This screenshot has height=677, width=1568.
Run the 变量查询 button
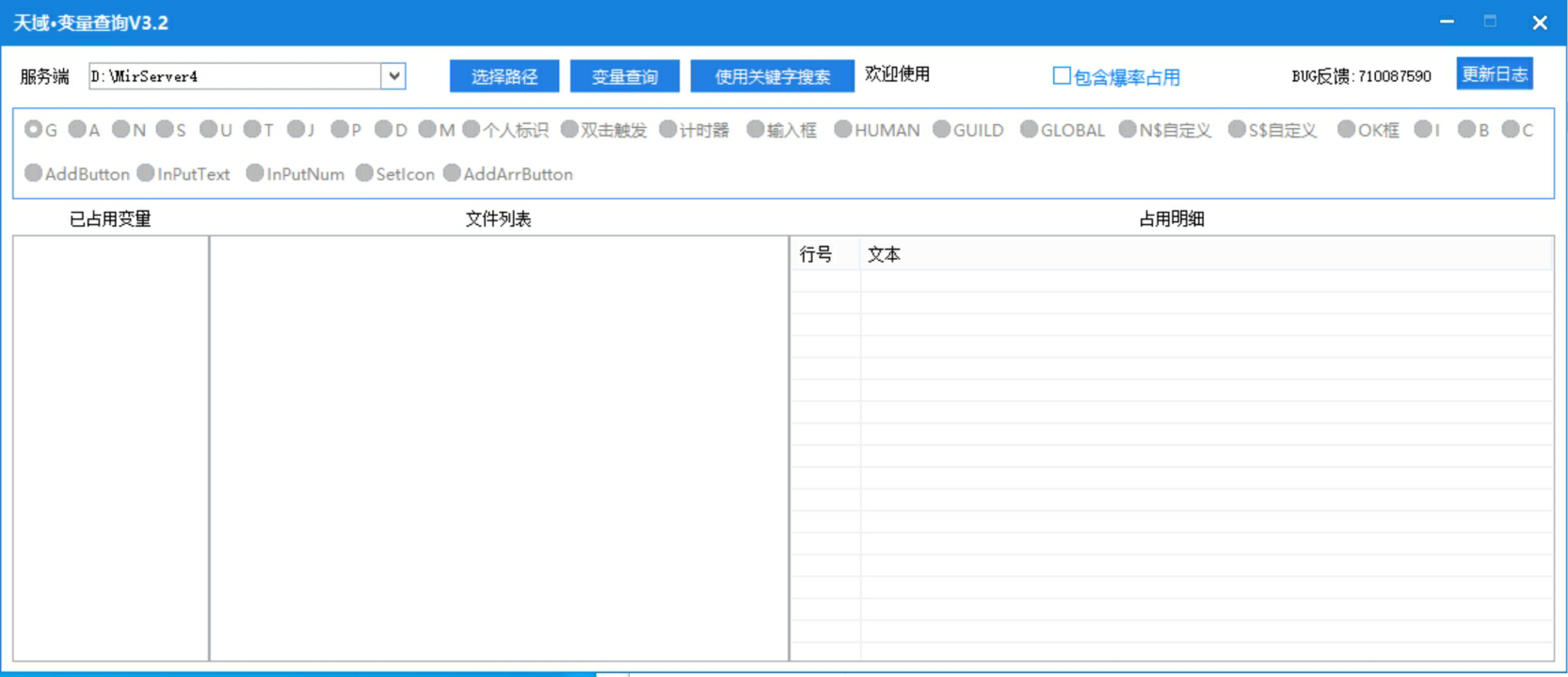click(625, 76)
